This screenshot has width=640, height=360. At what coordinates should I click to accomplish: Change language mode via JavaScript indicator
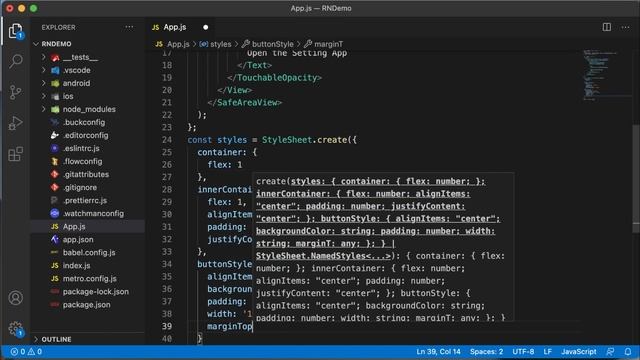[x=579, y=351]
